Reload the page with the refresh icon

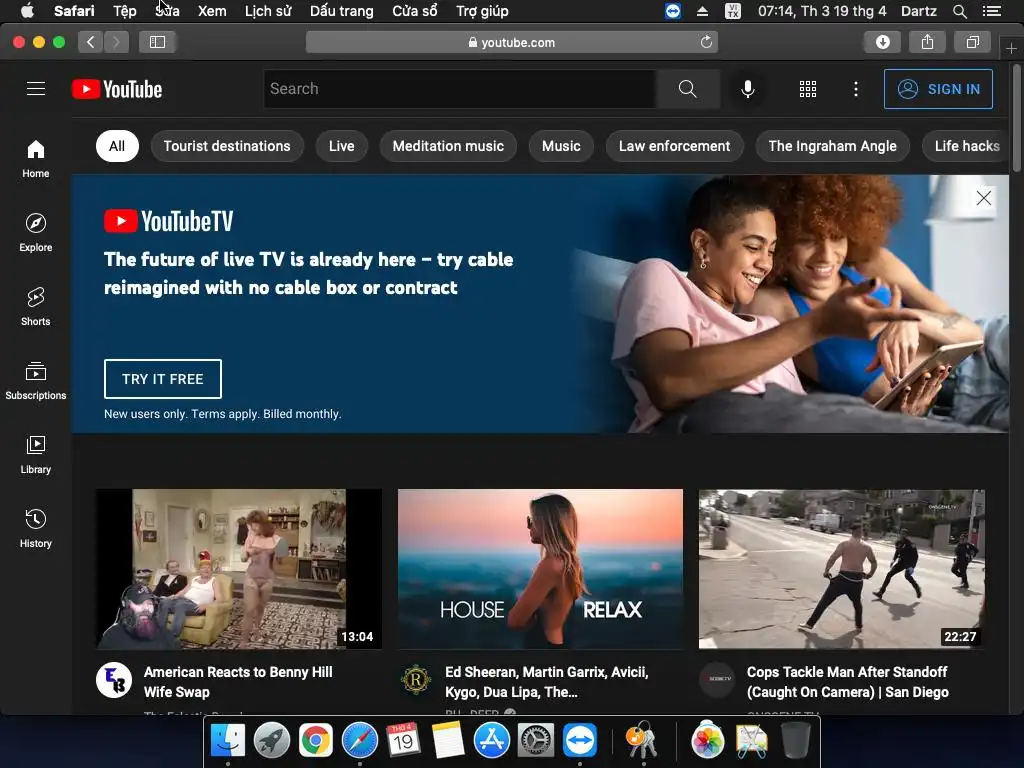(x=706, y=42)
